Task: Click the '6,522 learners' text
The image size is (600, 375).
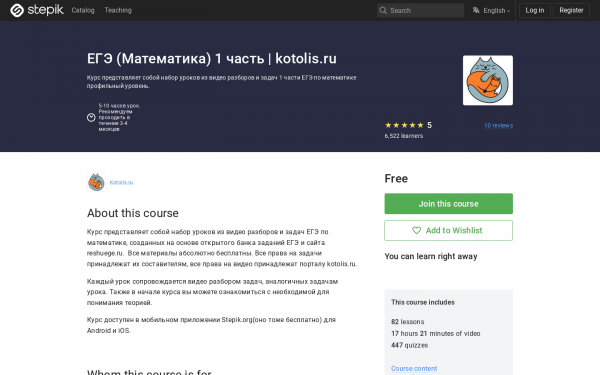Action: 404,136
